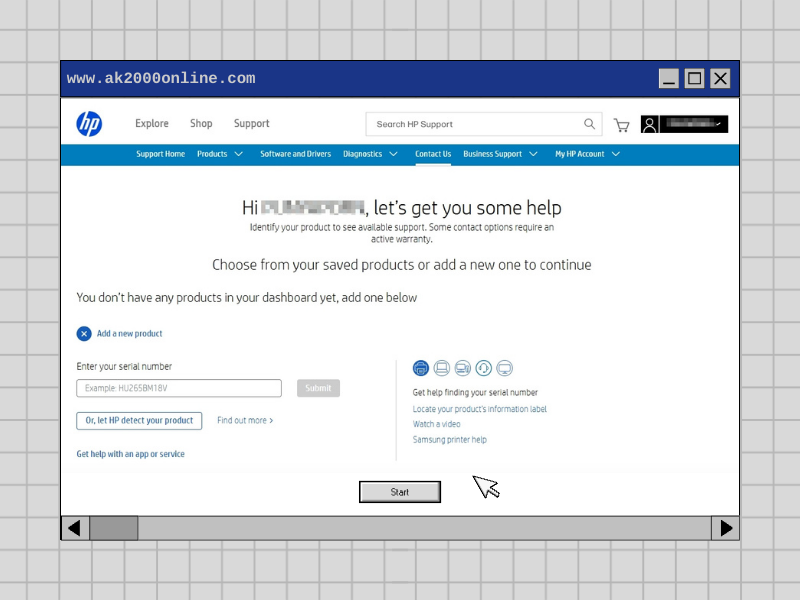Click the Start button
This screenshot has height=600, width=800.
(x=400, y=492)
